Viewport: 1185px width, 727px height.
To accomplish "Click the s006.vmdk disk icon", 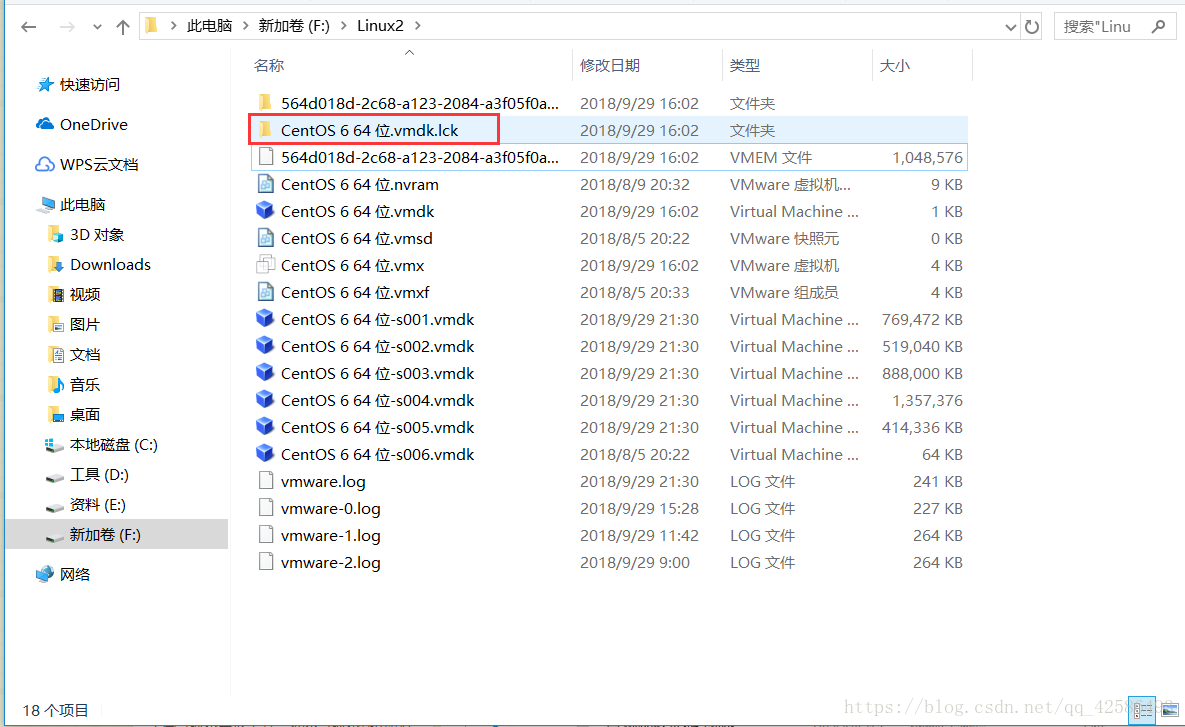I will click(265, 453).
